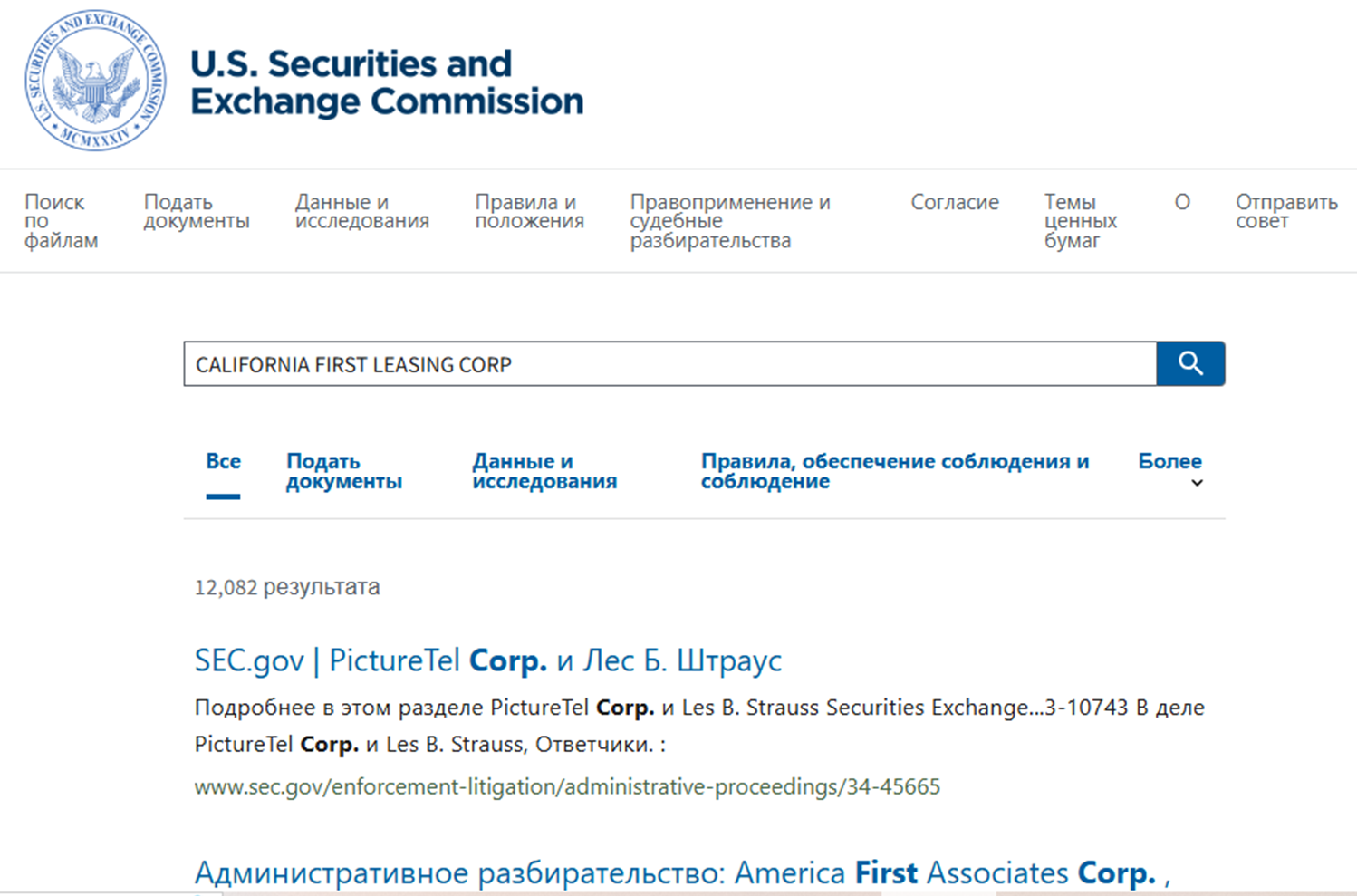Viewport: 1357px width, 896px height.
Task: Open America First Associates Corp. result link
Action: (x=682, y=873)
